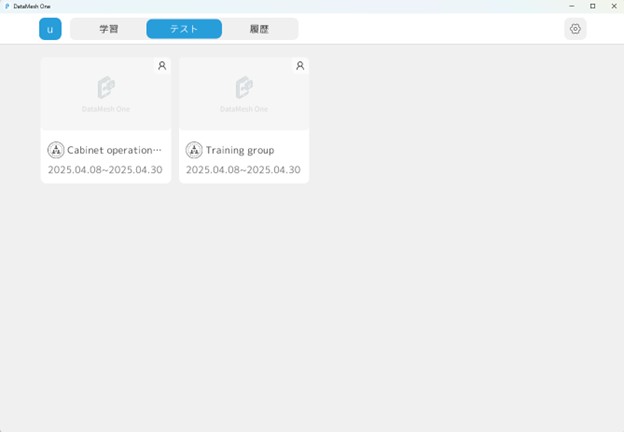624x432 pixels.
Task: Click person icon on Cabinet operation card
Action: click(162, 66)
